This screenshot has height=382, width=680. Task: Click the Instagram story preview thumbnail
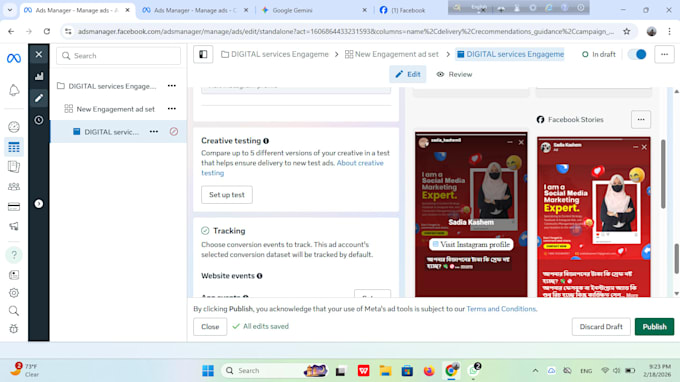pos(471,215)
